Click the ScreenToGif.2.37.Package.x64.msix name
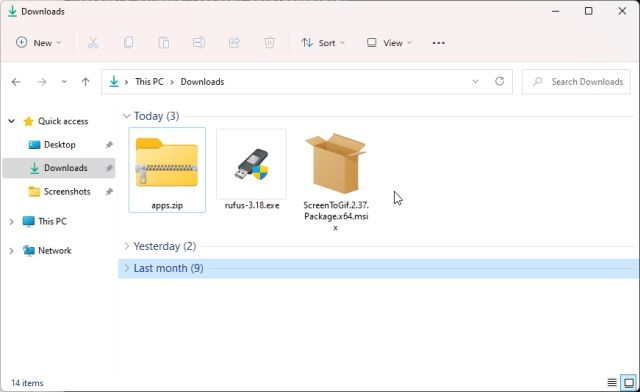This screenshot has height=392, width=640. pos(336,216)
